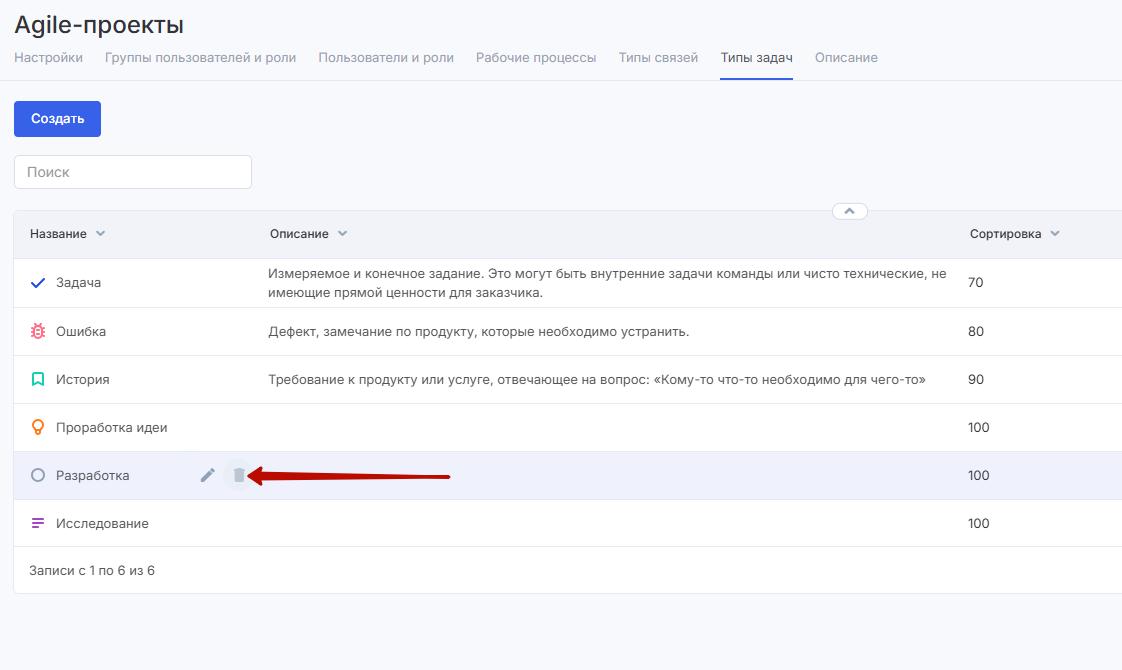The height and width of the screenshot is (670, 1122).
Task: Select the Исследование row name
Action: 102,523
